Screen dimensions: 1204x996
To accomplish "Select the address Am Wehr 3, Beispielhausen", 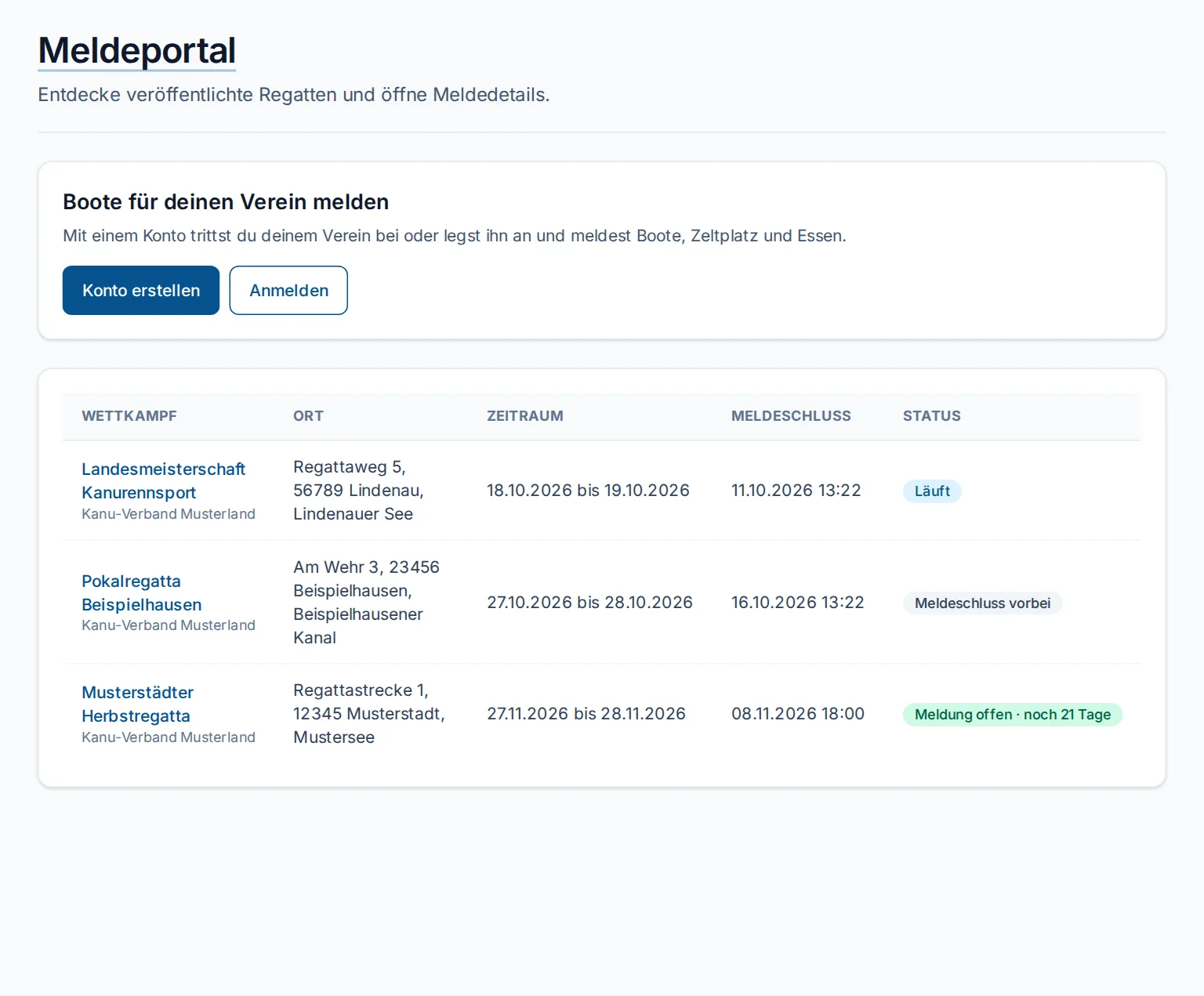I will [x=366, y=603].
